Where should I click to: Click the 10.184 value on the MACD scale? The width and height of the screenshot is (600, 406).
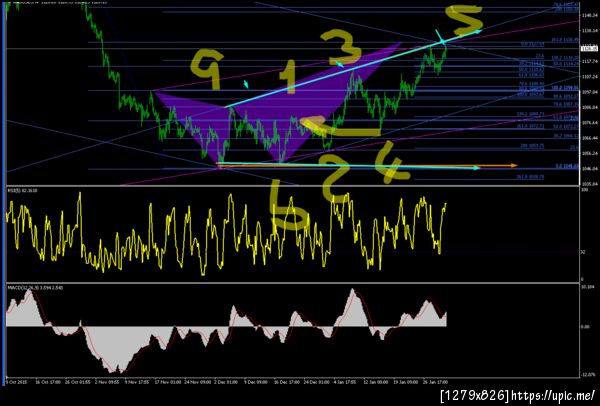[x=590, y=287]
